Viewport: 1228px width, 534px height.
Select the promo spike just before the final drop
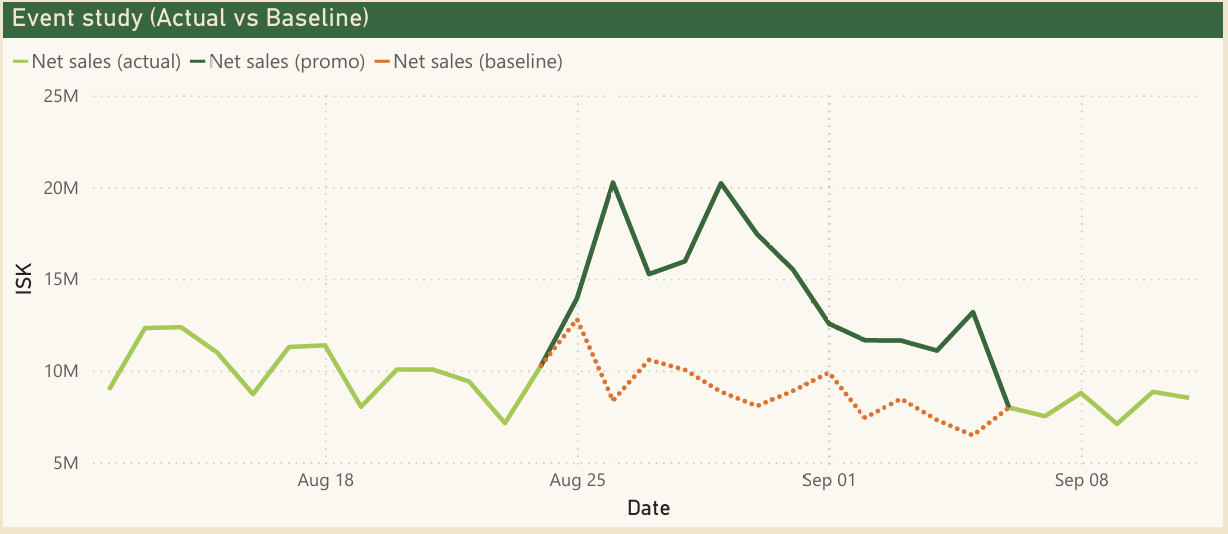tap(973, 312)
